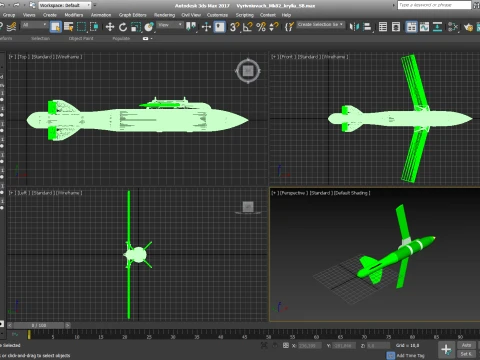
Task: Switch to the Populate ribbon tab
Action: click(121, 39)
